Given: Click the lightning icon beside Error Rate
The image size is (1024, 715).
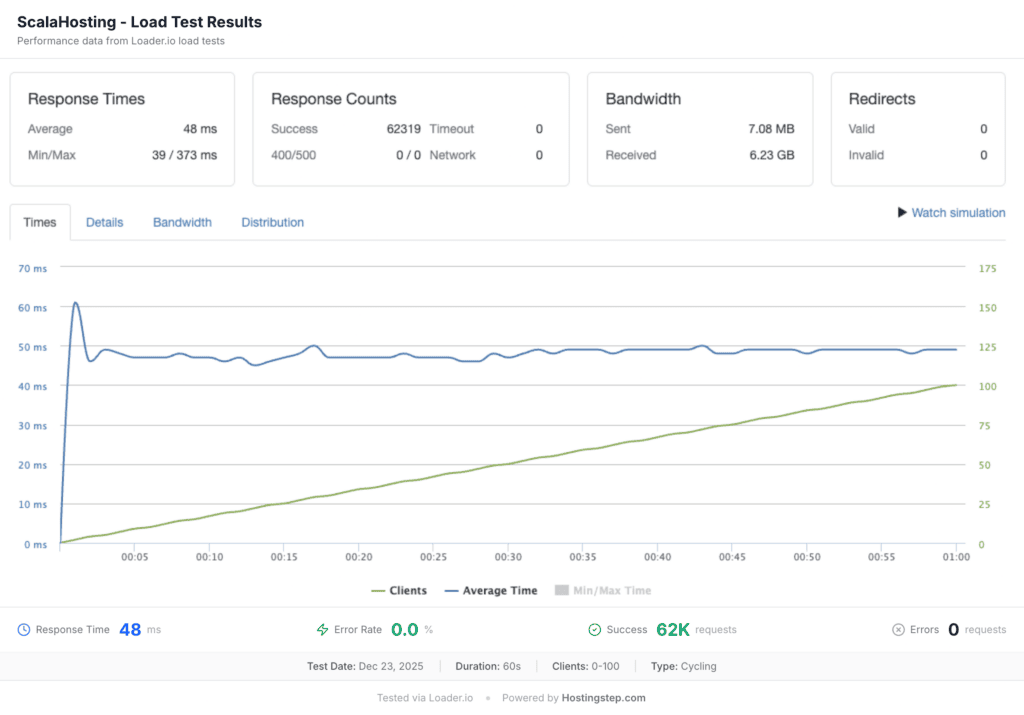Looking at the screenshot, I should [x=323, y=629].
